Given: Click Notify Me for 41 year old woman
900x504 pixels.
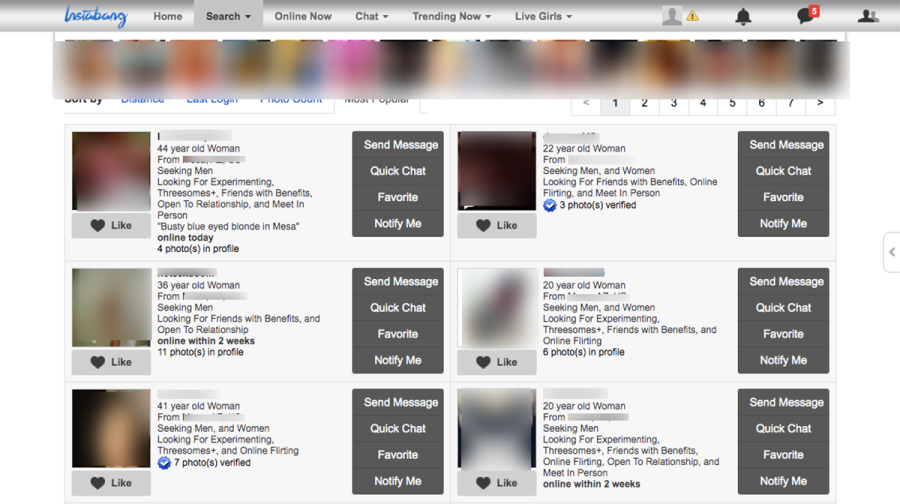Looking at the screenshot, I should (x=398, y=482).
